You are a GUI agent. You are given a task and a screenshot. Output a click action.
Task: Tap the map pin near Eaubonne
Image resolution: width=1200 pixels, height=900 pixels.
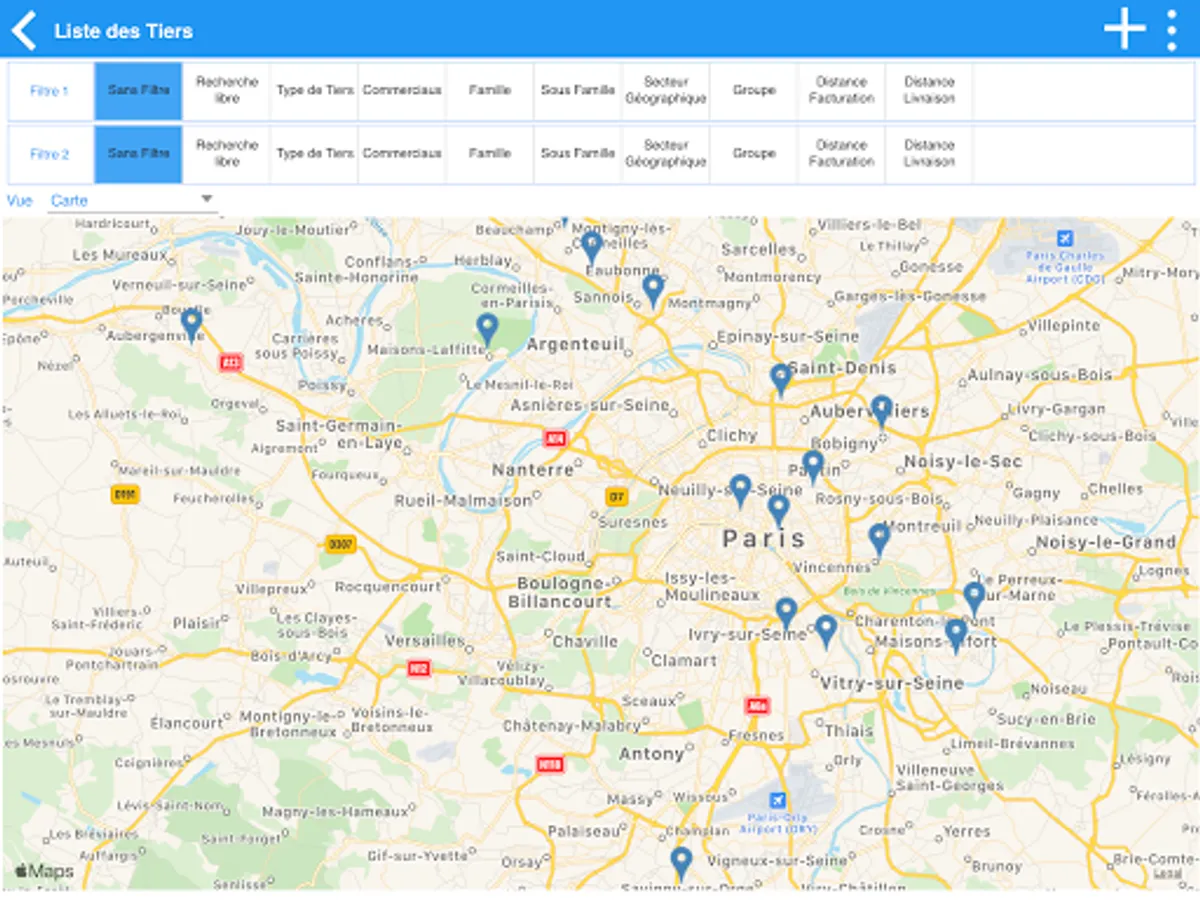[x=592, y=248]
